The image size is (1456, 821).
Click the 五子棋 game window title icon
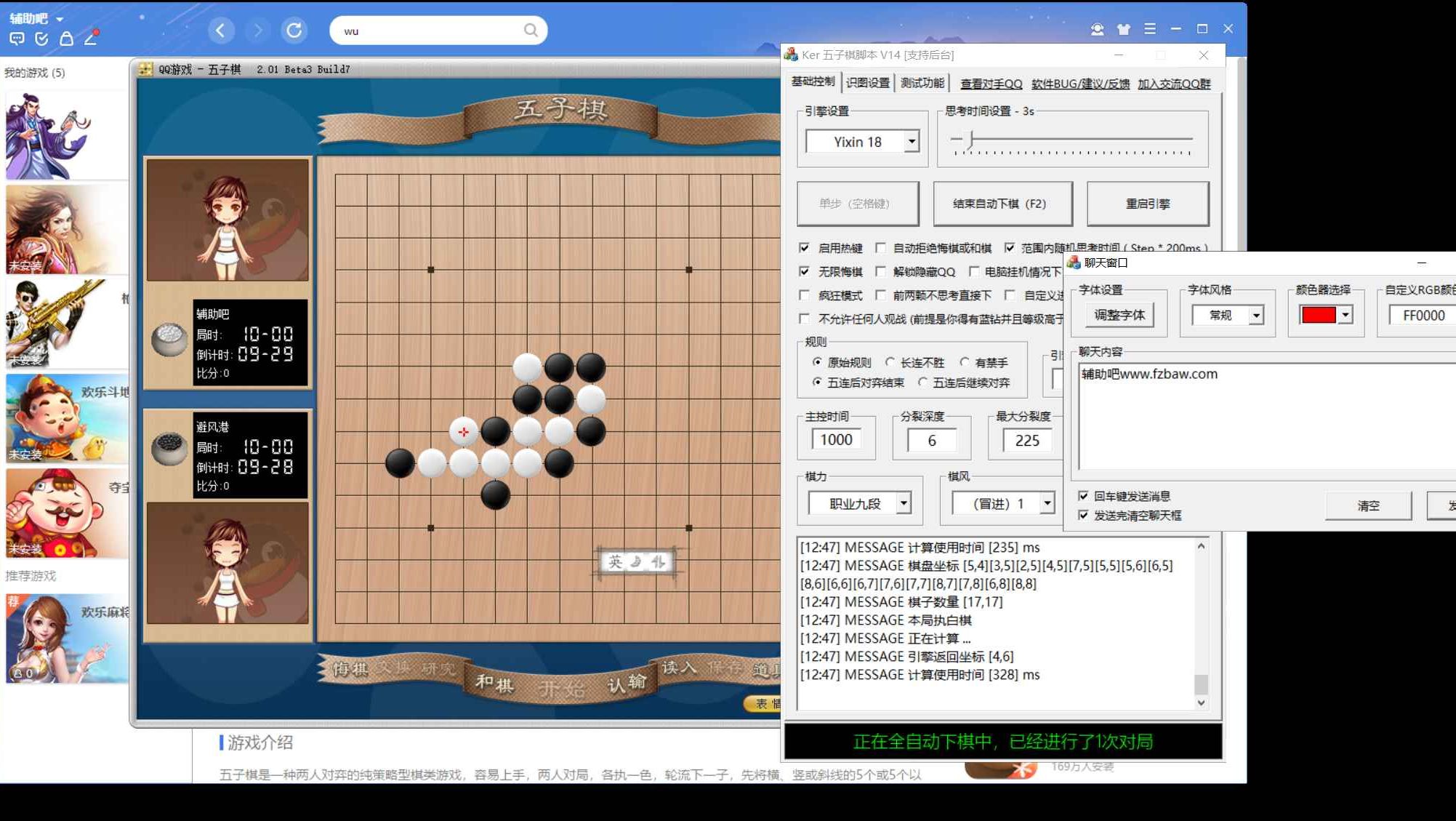pyautogui.click(x=146, y=69)
